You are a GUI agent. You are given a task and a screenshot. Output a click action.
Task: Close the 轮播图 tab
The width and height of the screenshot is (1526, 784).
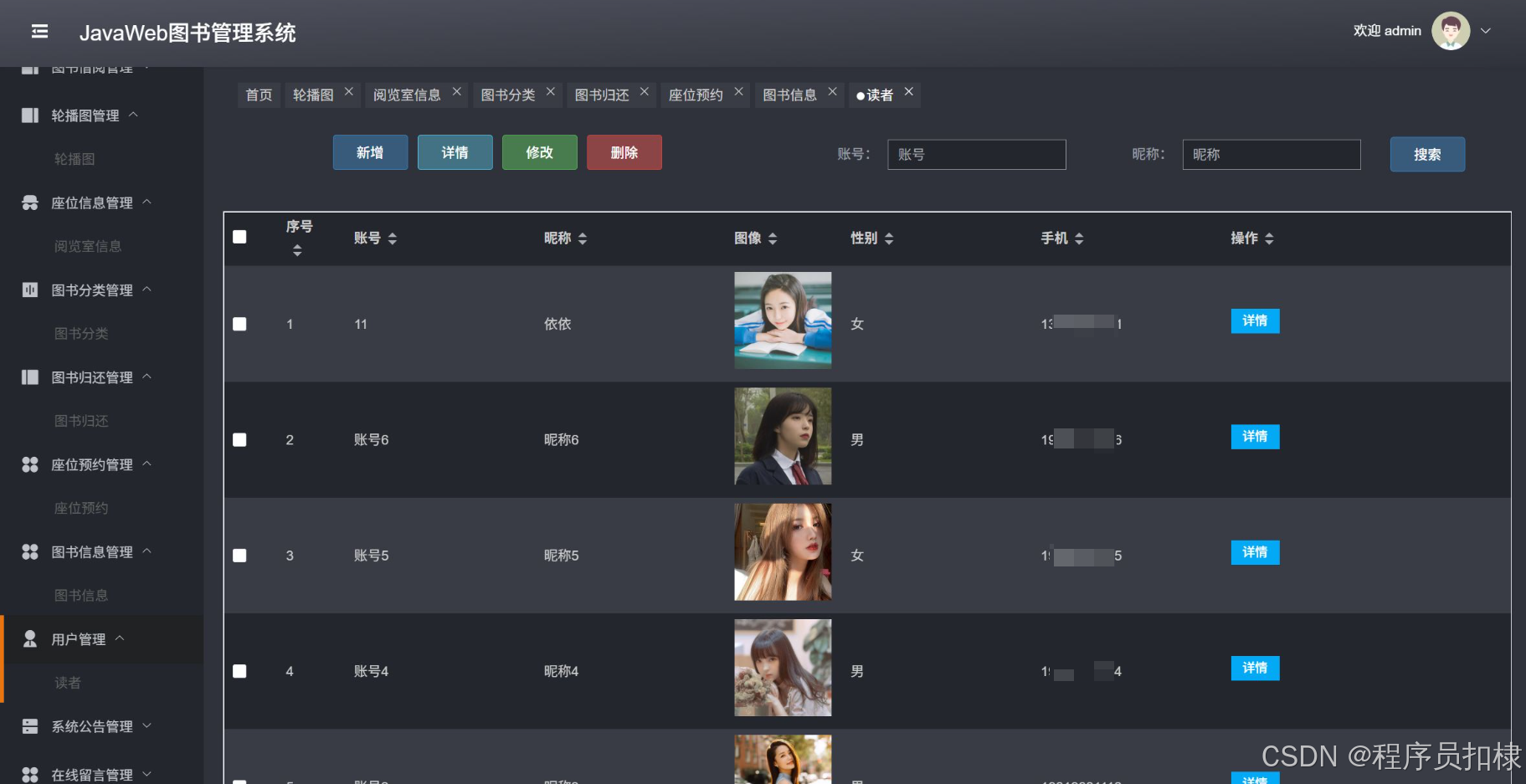pos(349,91)
